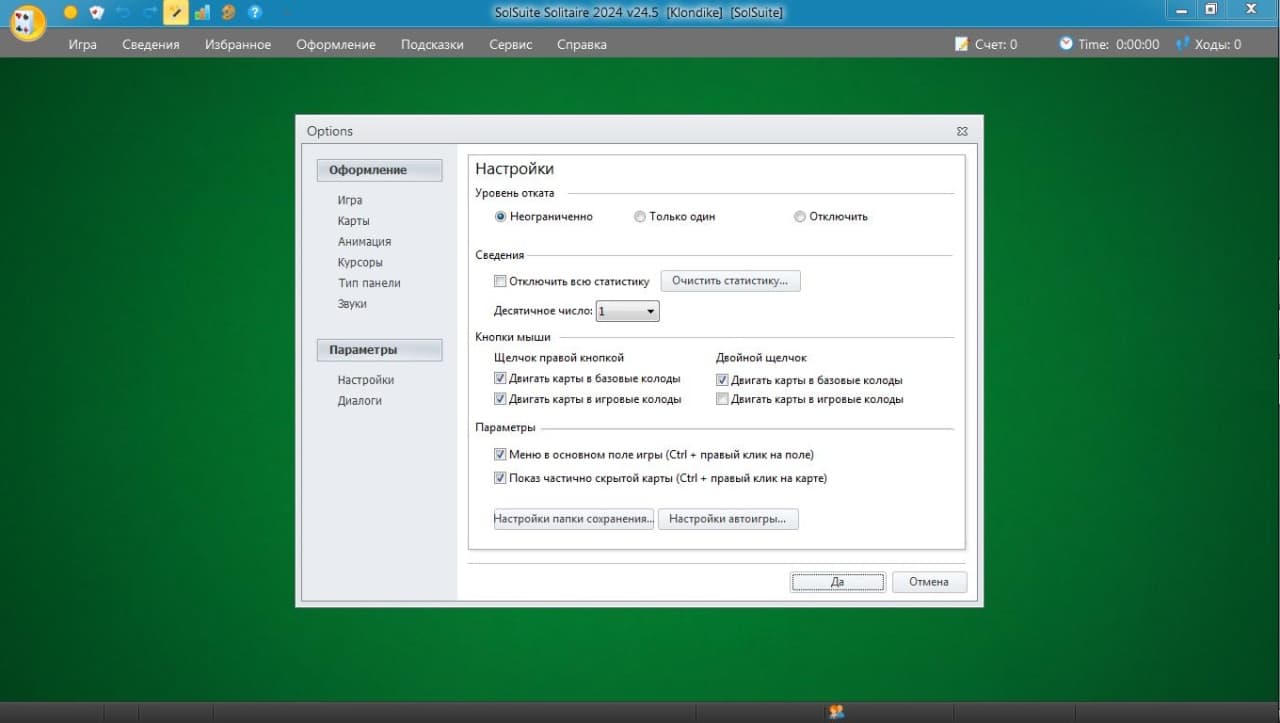Open the 'Оформление' menu in menu bar

(336, 44)
